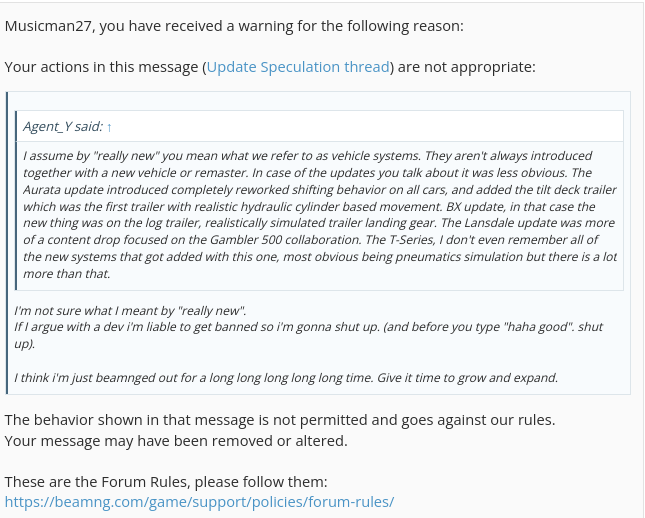Screen dimensions: 645x518
Task: Click the Agent_Y said attribution header
Action: [x=63, y=126]
